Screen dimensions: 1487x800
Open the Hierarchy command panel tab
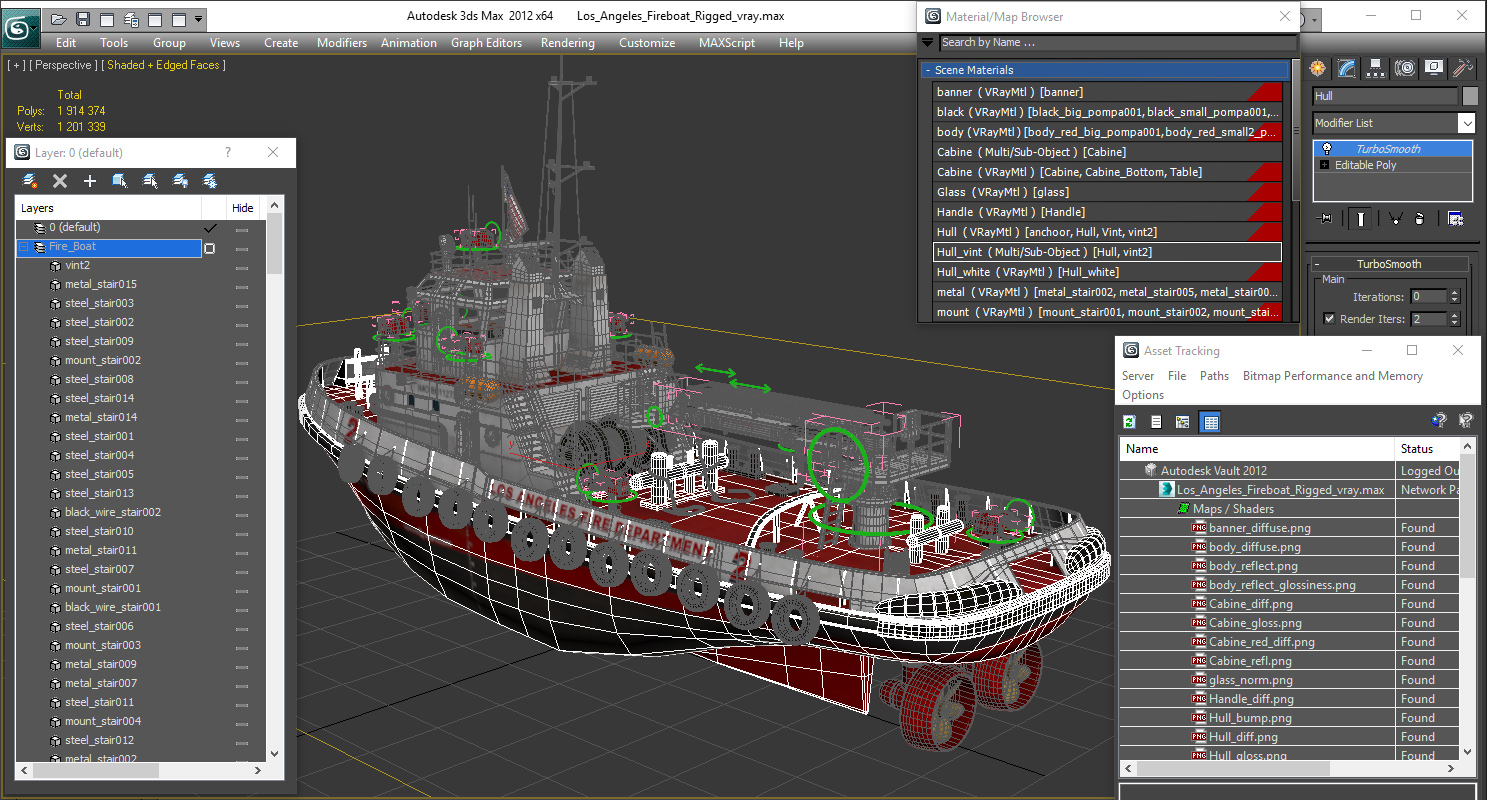(1376, 68)
